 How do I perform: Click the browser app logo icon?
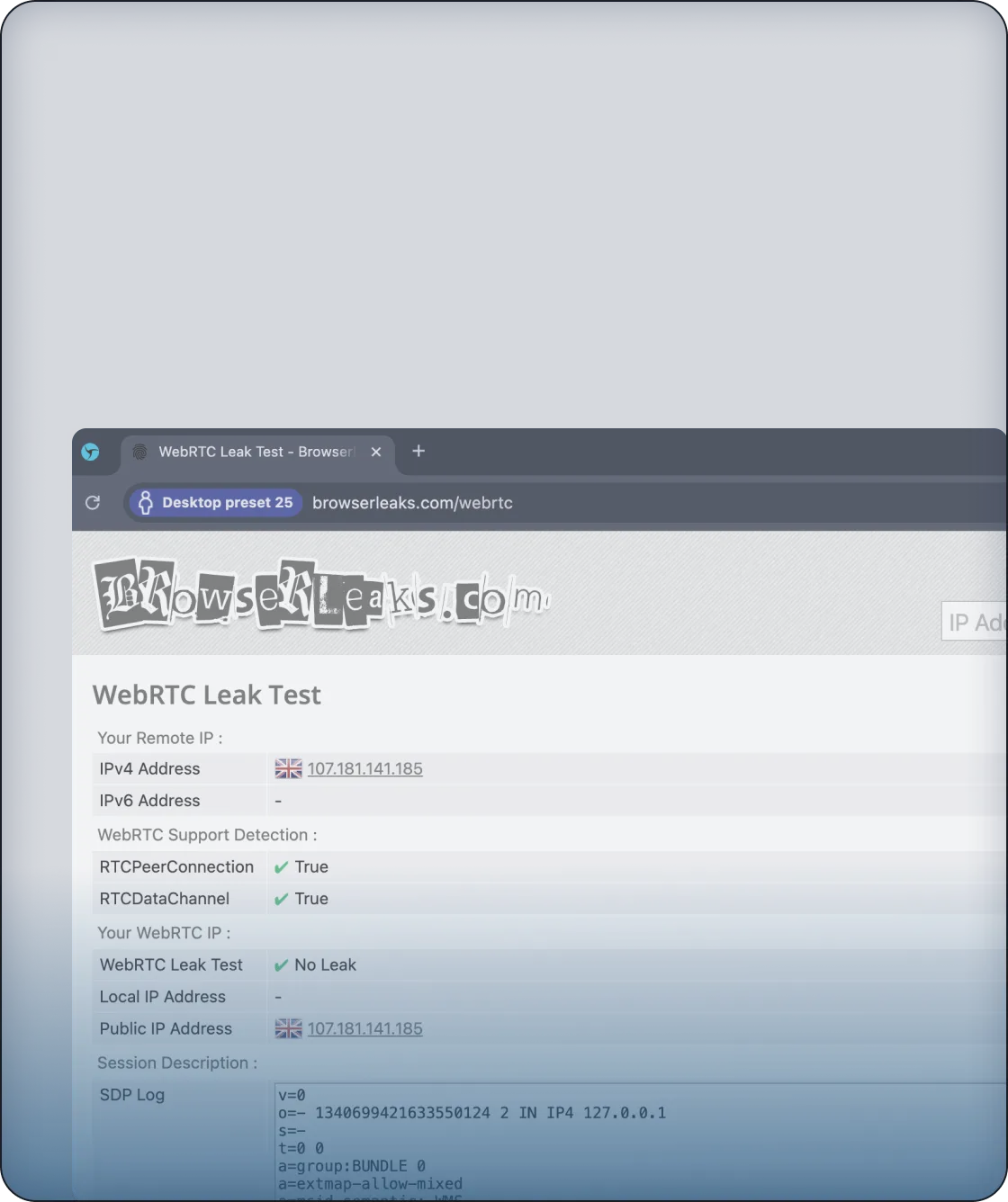[91, 452]
